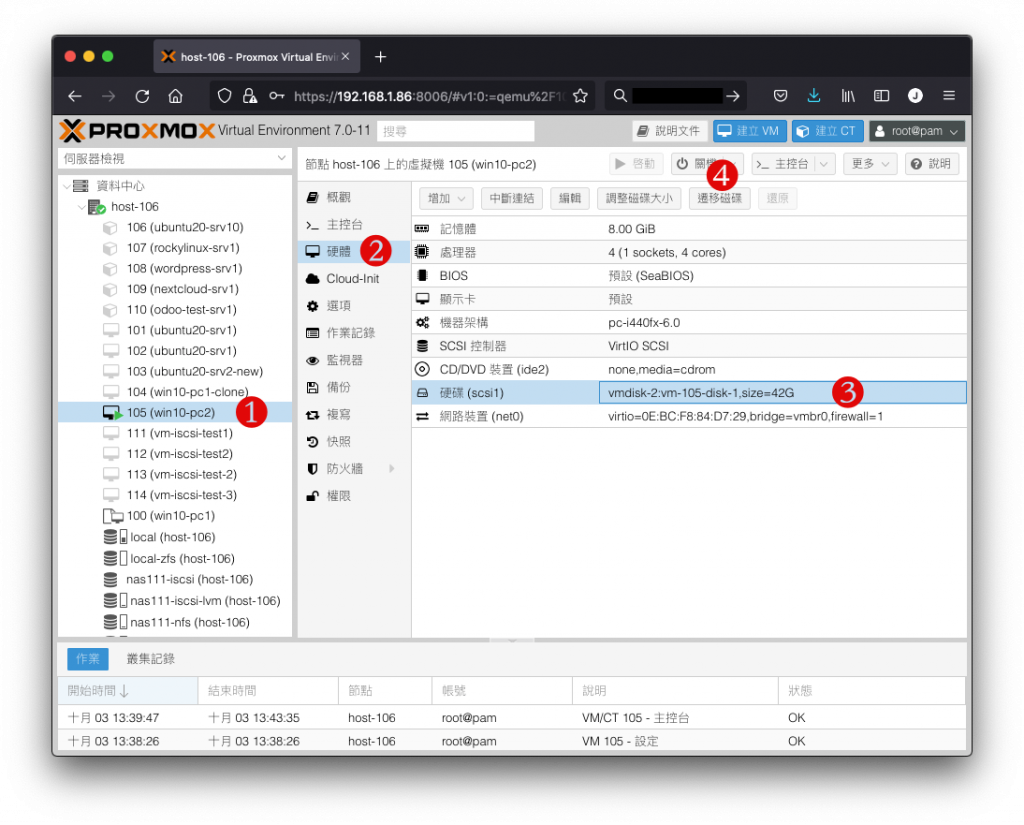Open the root@pam user menu
Screen dimensions: 1024x825
click(916, 131)
